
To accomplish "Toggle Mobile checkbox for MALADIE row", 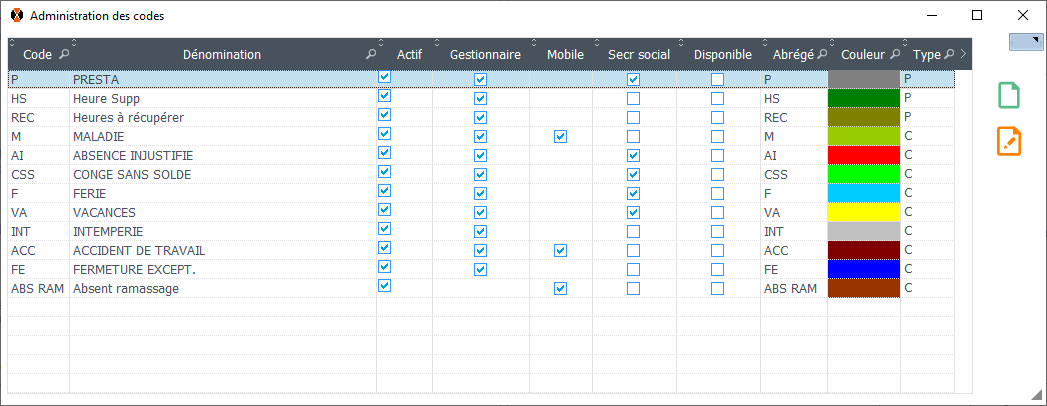I will (560, 137).
